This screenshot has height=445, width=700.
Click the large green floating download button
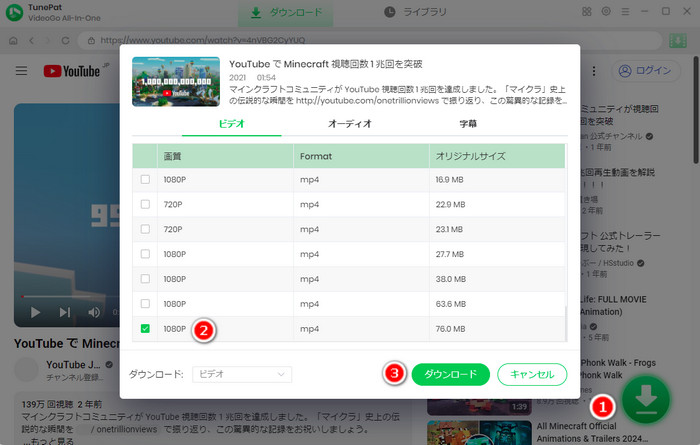646,400
